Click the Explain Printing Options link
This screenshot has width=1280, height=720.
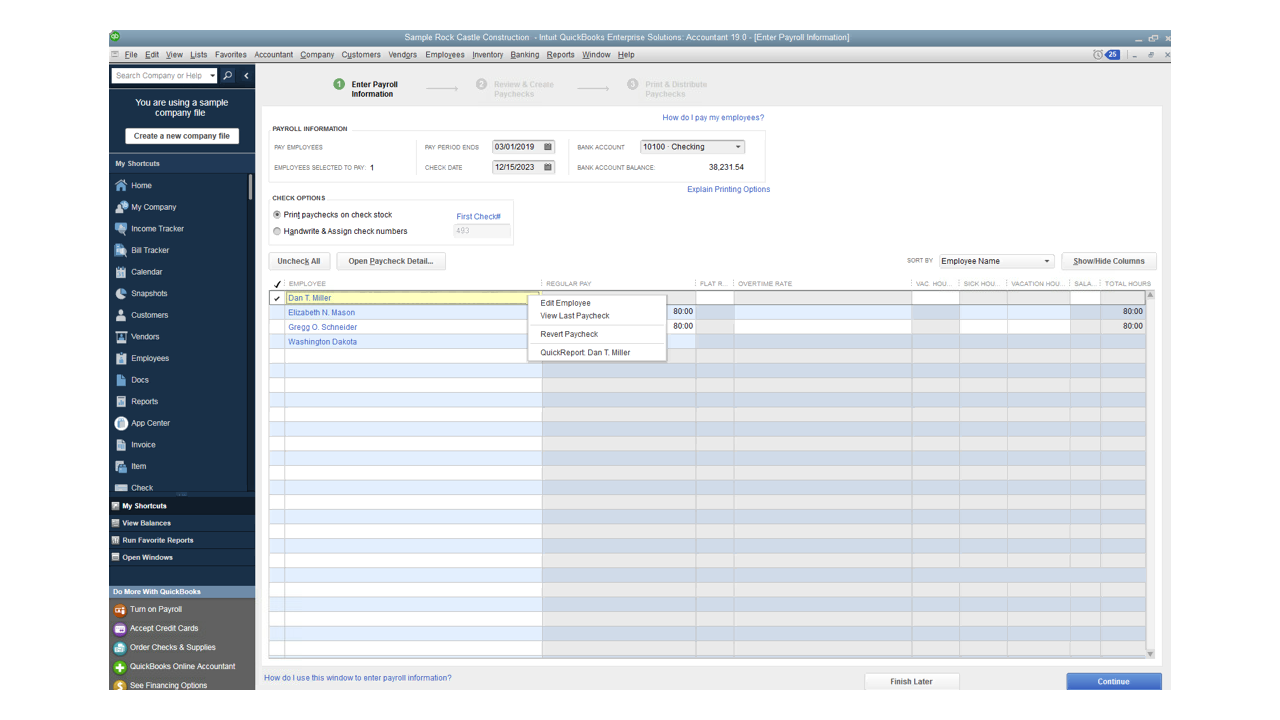coord(728,189)
